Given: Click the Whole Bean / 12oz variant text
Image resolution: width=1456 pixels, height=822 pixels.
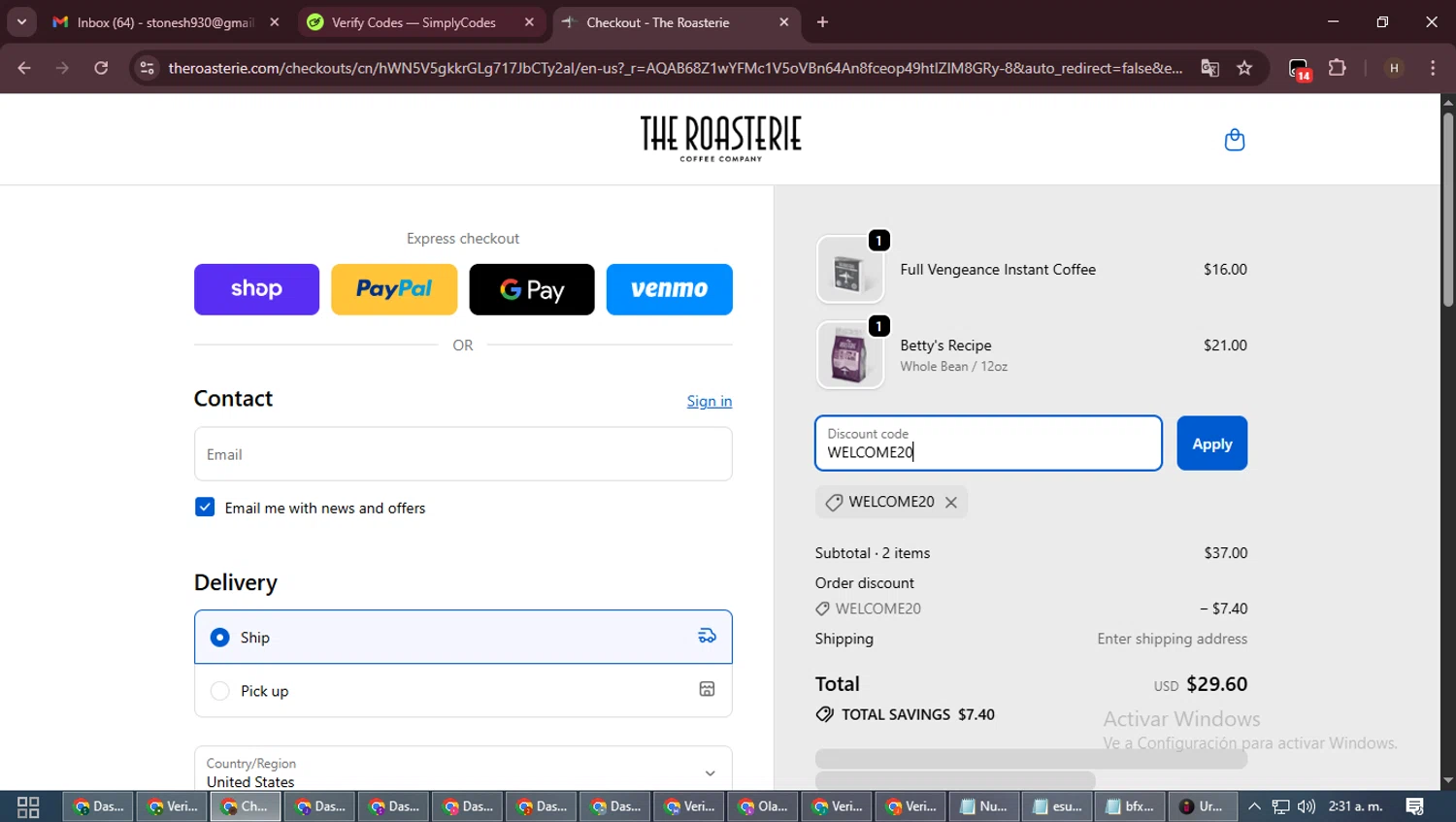Looking at the screenshot, I should (953, 366).
